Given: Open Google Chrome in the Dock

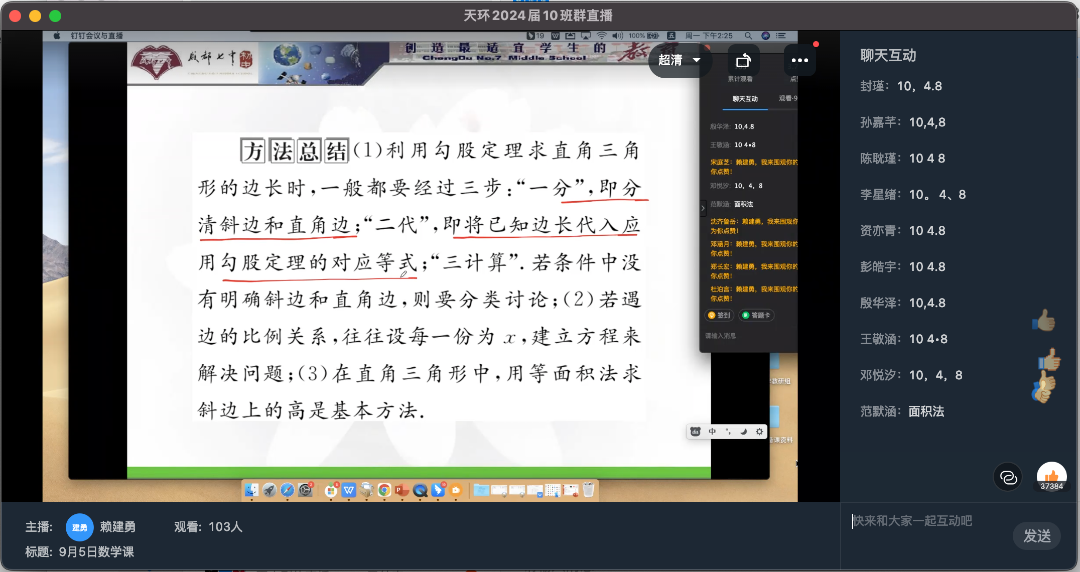Looking at the screenshot, I should [384, 490].
